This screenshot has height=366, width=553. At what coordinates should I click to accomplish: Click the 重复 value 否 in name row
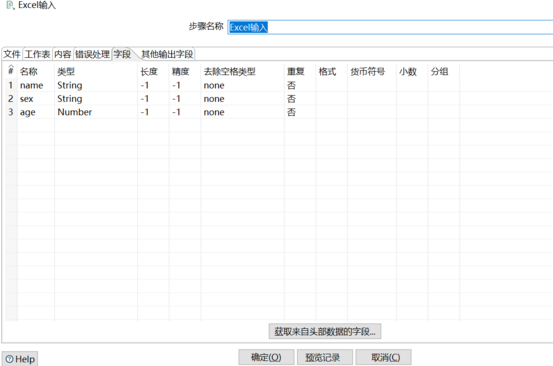coord(291,85)
